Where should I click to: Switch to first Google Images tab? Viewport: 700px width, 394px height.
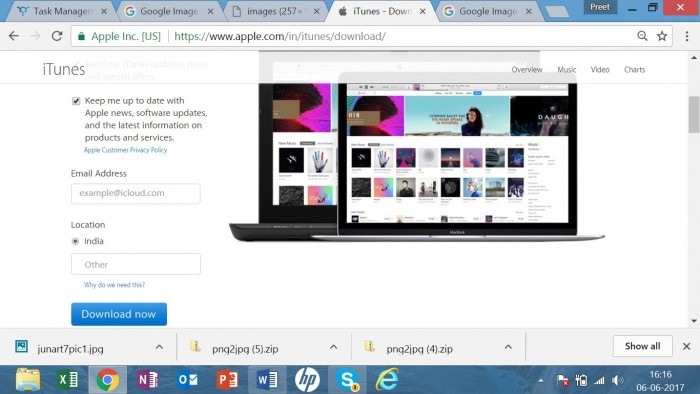pyautogui.click(x=169, y=12)
